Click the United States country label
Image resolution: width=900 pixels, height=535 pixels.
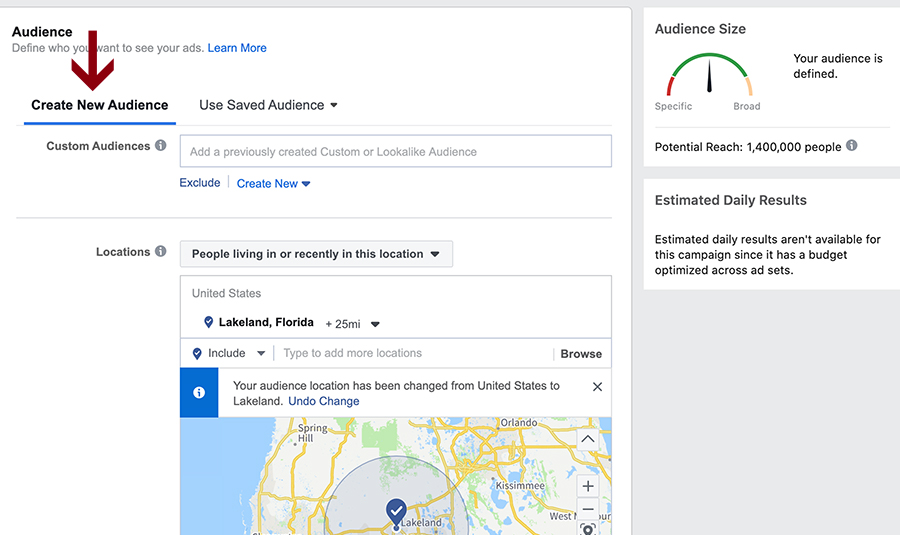point(226,293)
